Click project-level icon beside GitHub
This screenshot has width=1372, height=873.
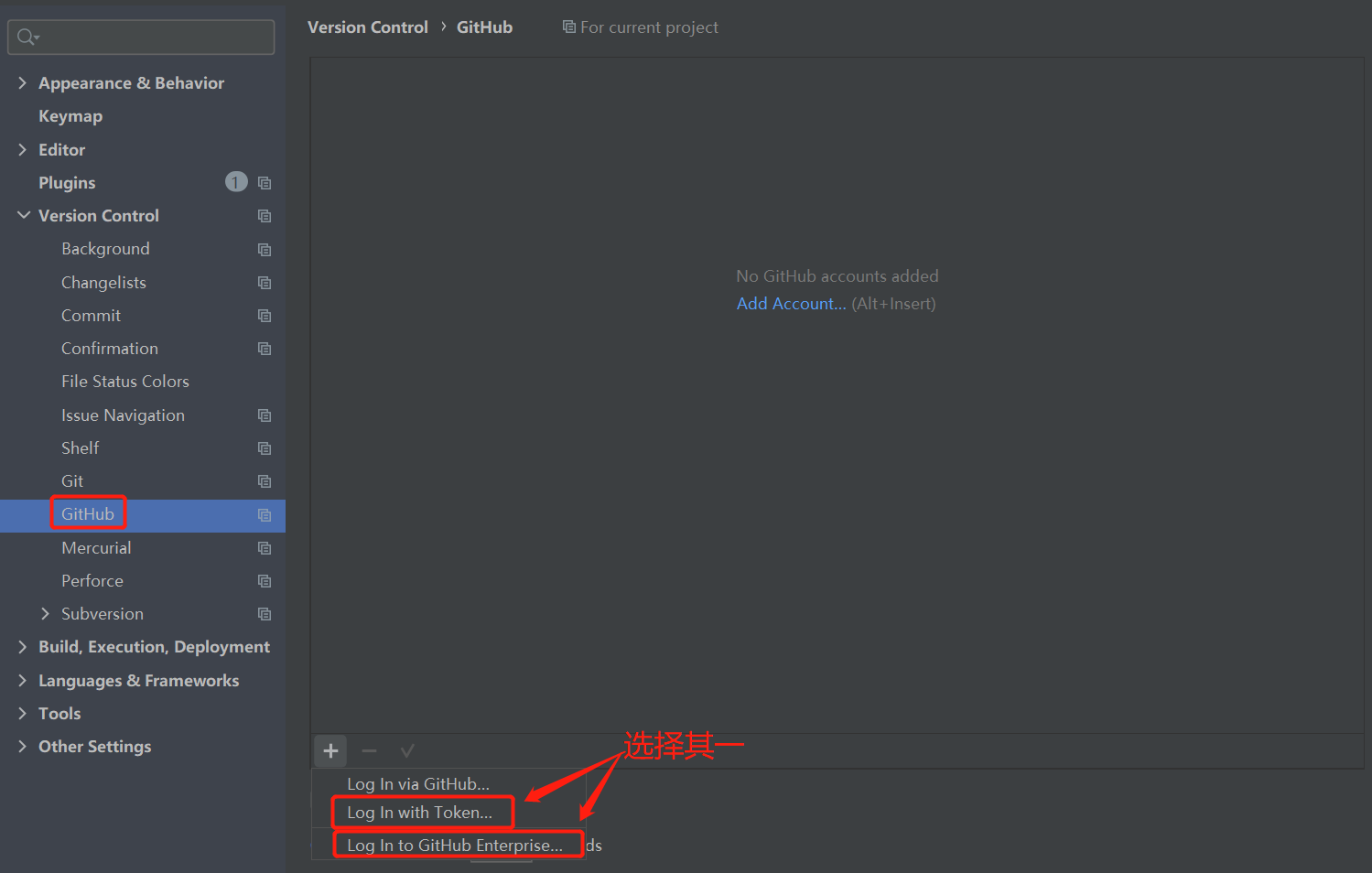[x=265, y=515]
